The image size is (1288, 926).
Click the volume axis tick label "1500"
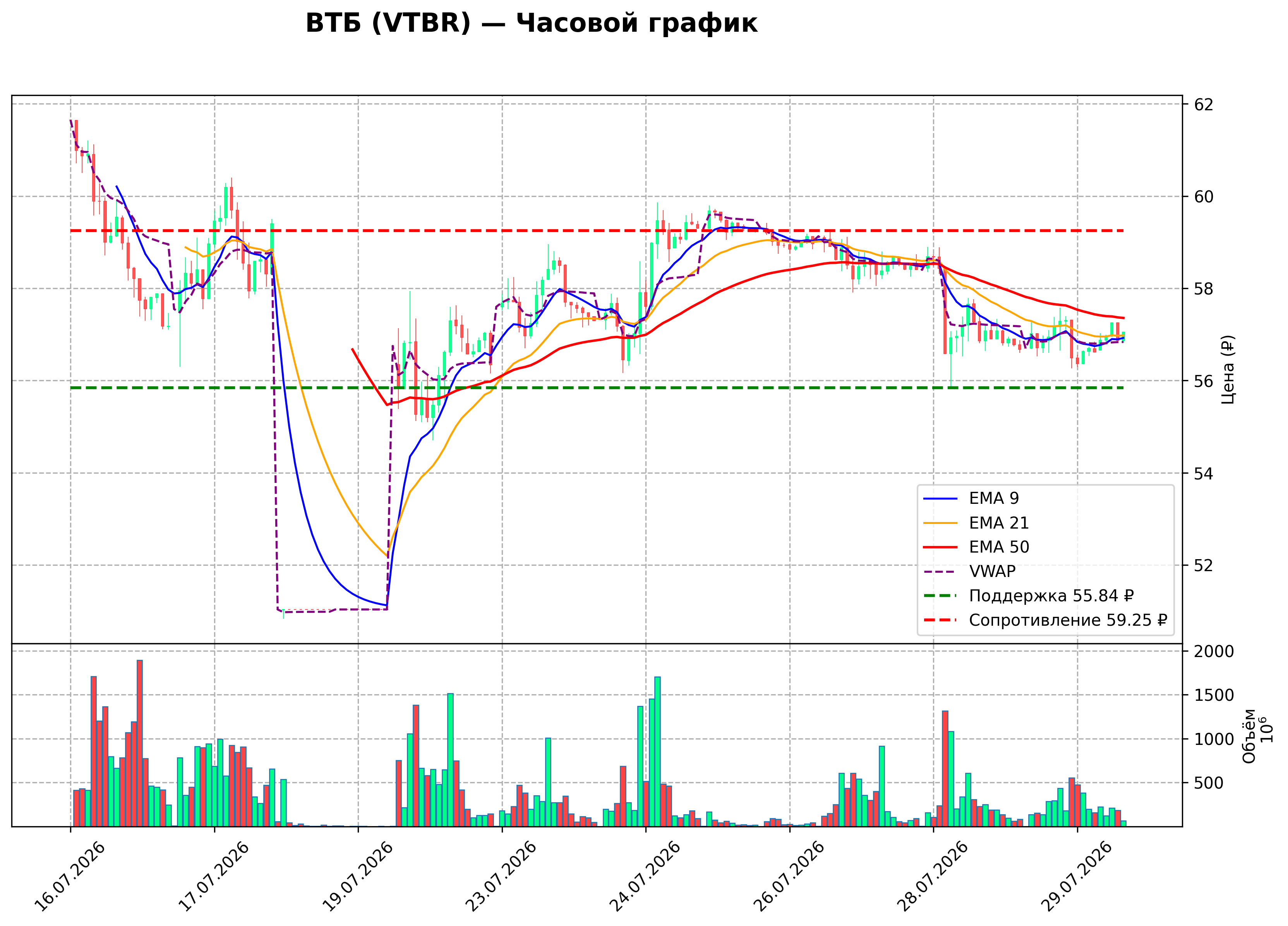coord(1214,695)
